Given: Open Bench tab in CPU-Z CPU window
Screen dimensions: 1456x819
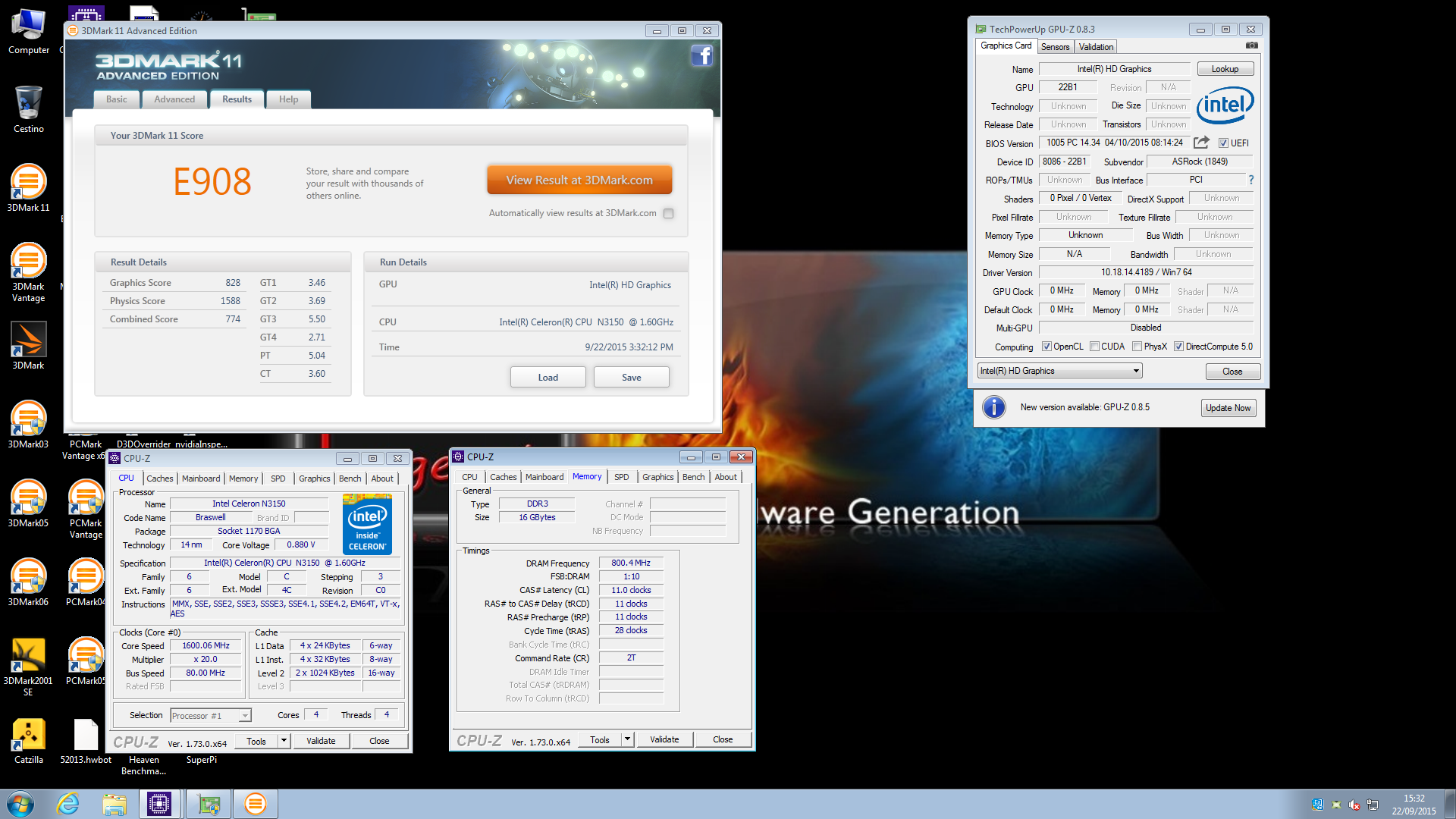Looking at the screenshot, I should pos(350,479).
